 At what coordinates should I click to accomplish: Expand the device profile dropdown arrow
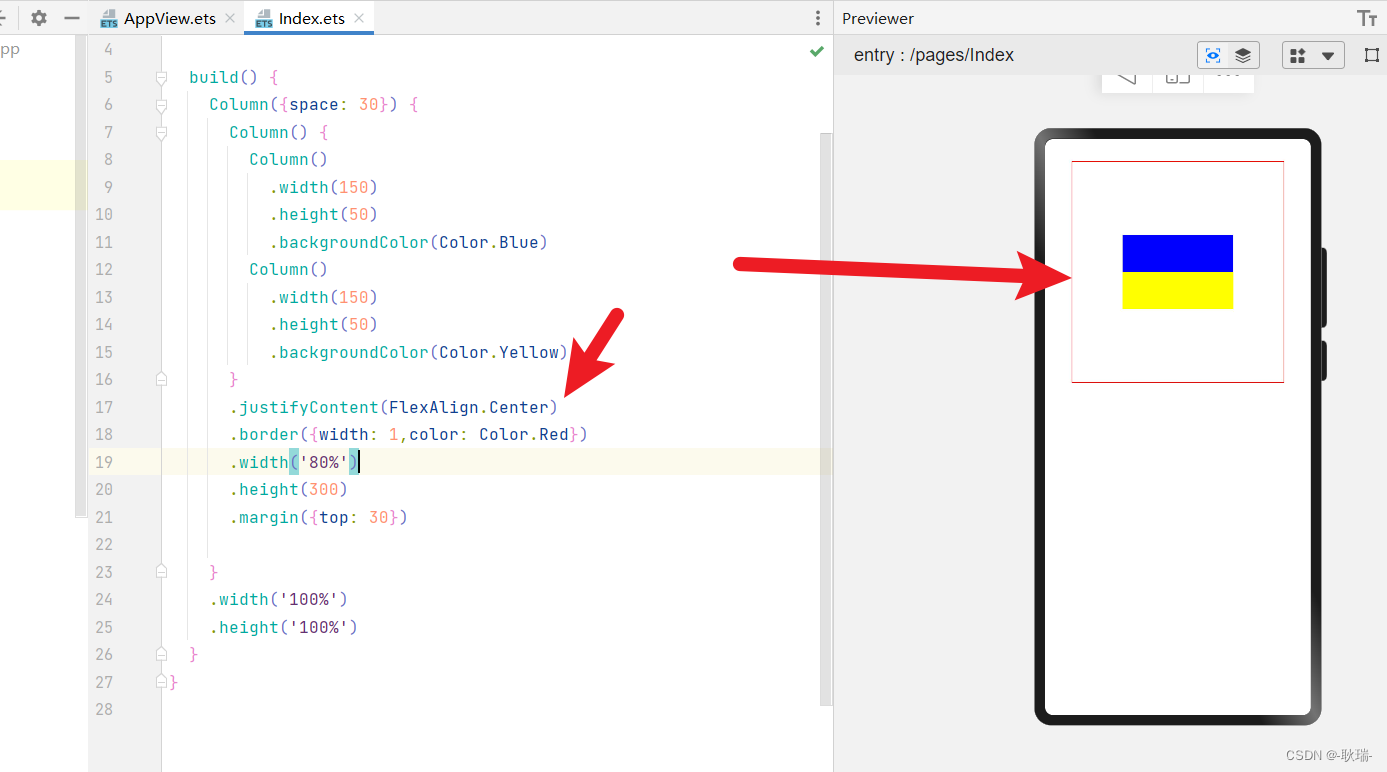1328,56
